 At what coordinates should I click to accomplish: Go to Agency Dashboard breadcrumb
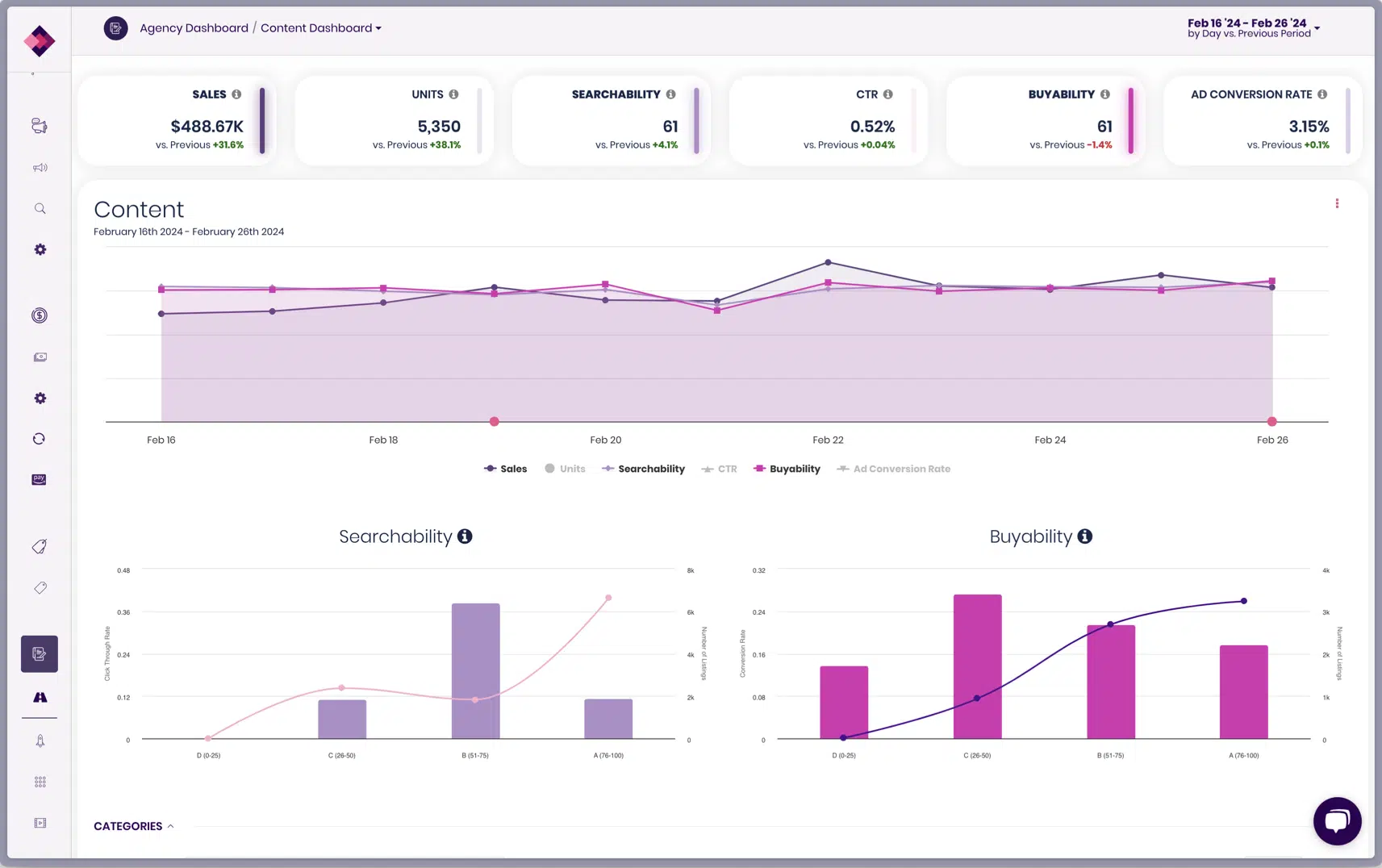click(x=194, y=28)
